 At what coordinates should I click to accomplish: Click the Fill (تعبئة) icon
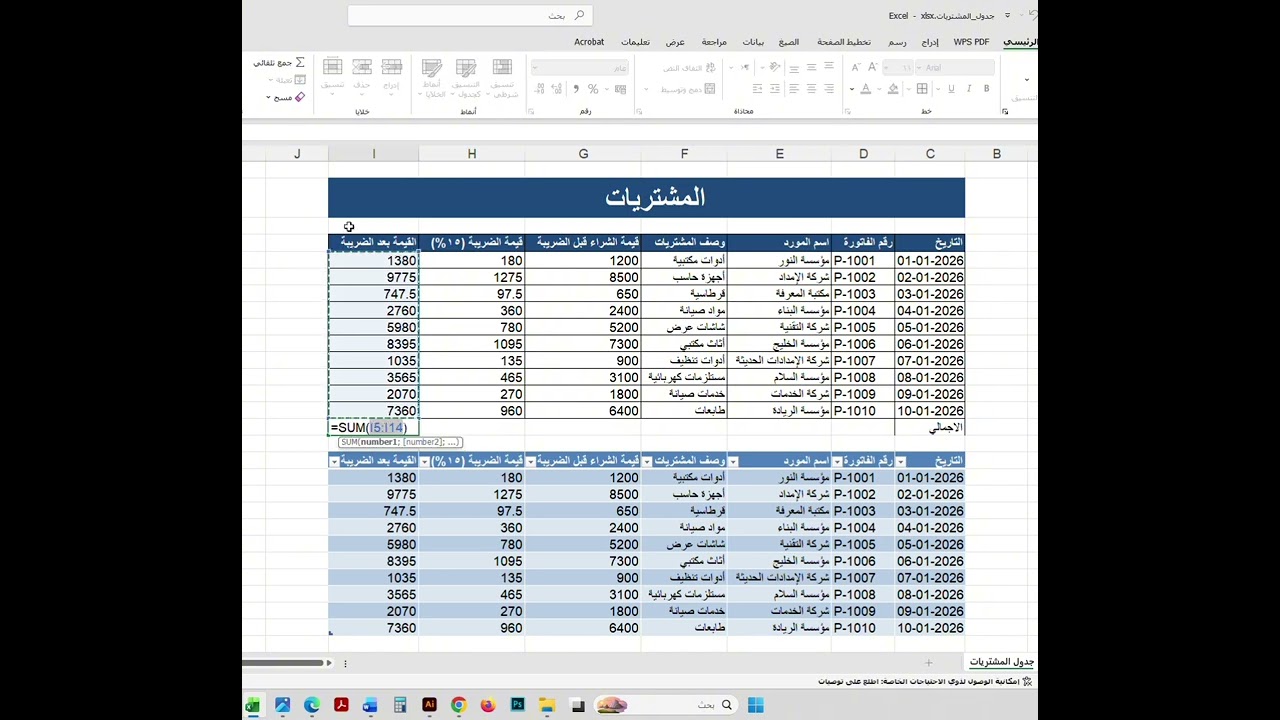point(300,80)
